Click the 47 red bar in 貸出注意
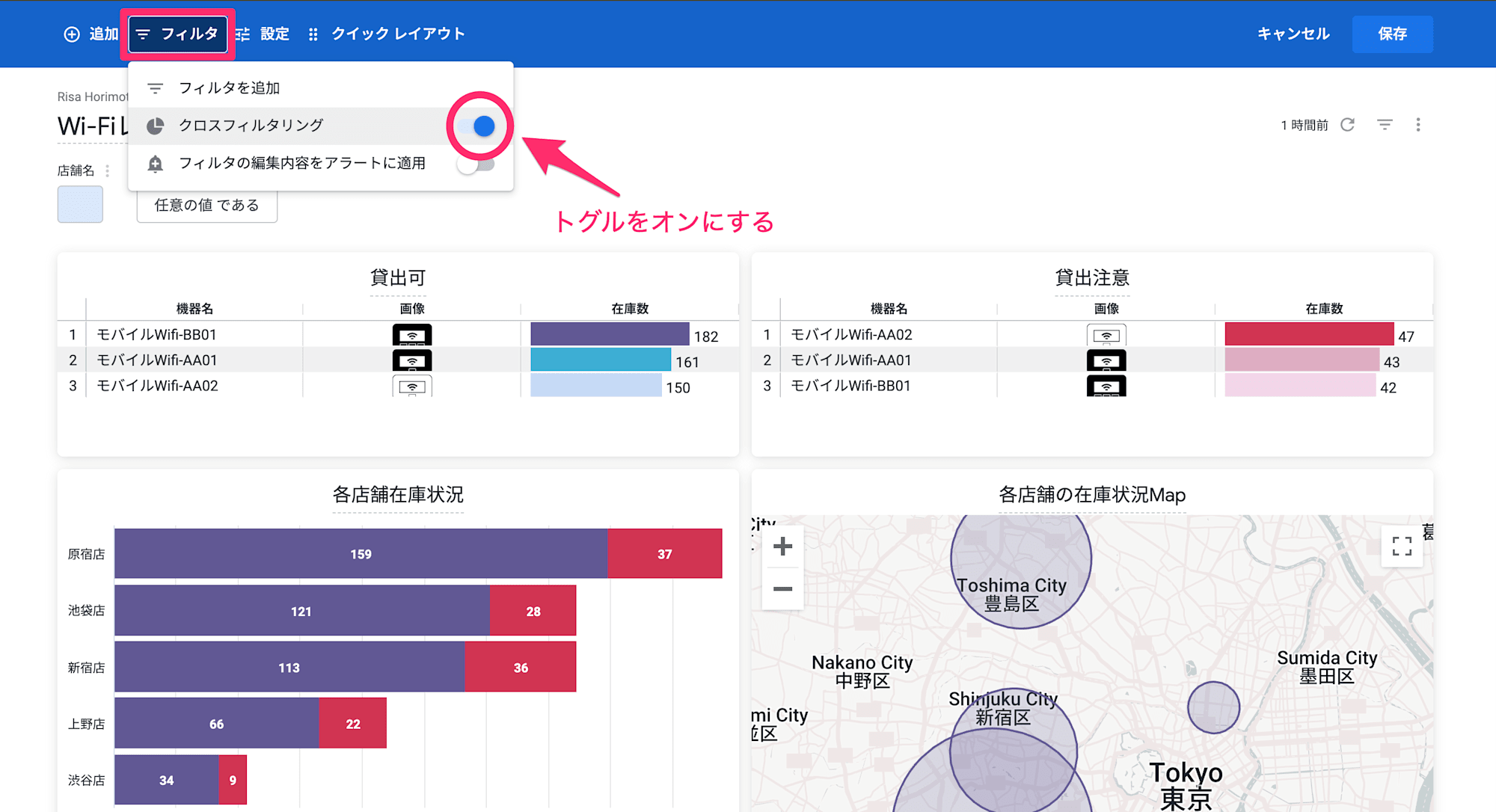Screen dimensions: 1496x812 click(1309, 334)
